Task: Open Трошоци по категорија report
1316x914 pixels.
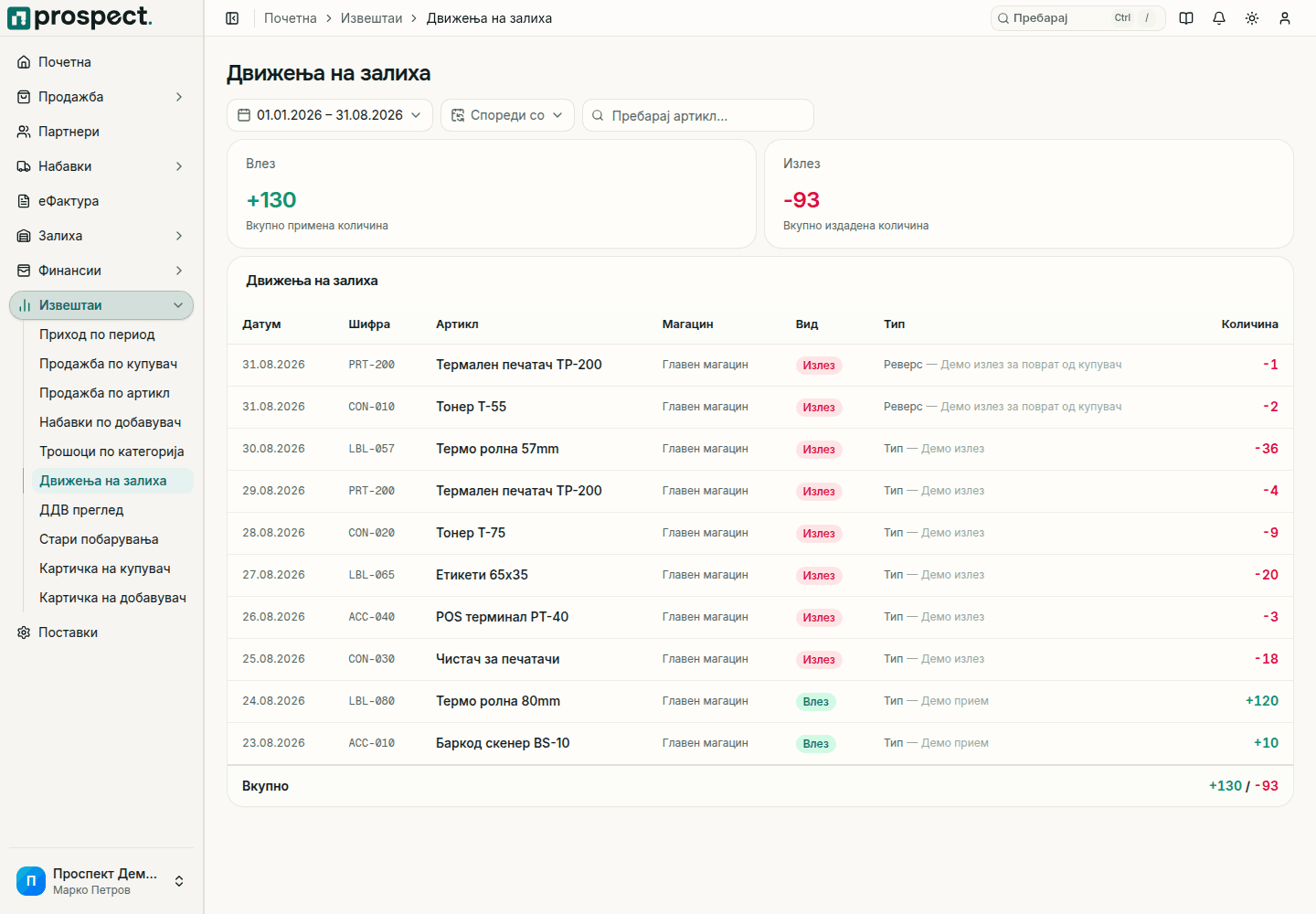Action: 111,452
